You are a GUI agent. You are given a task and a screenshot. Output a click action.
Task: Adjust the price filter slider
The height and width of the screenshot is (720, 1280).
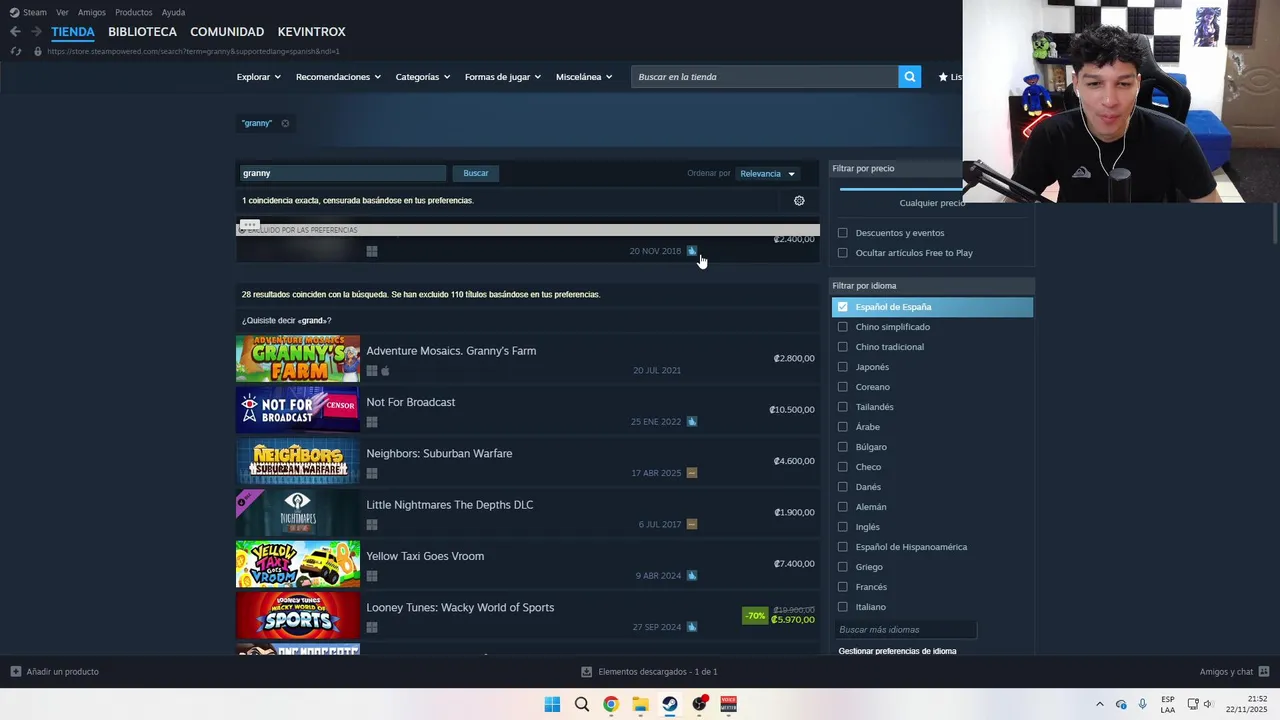[x=900, y=187]
